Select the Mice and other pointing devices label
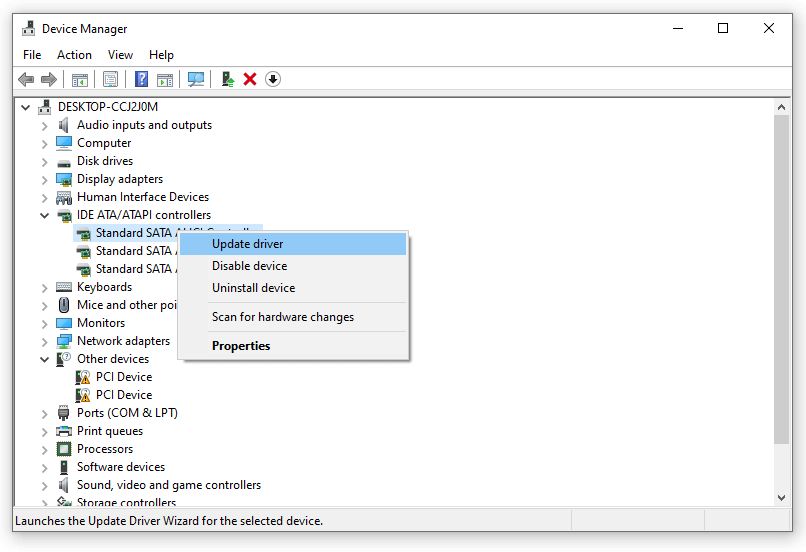 [127, 305]
